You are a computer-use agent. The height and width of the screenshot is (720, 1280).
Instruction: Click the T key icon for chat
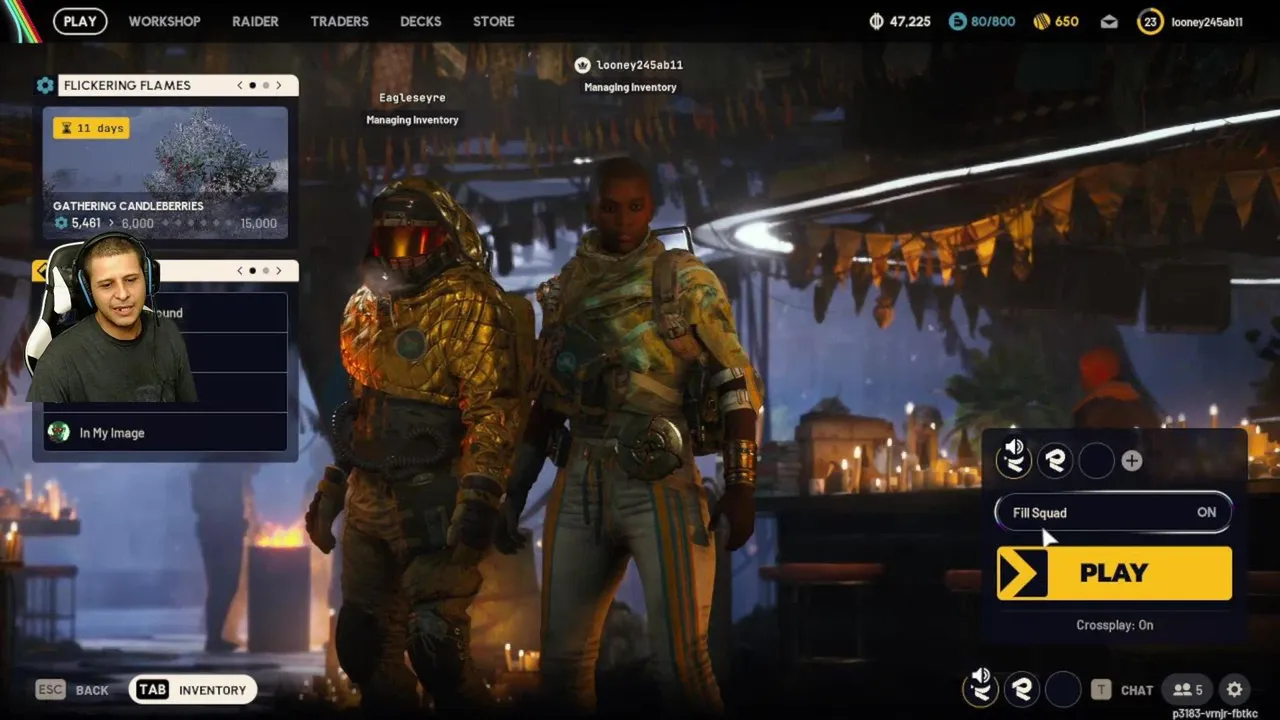pyautogui.click(x=1101, y=689)
